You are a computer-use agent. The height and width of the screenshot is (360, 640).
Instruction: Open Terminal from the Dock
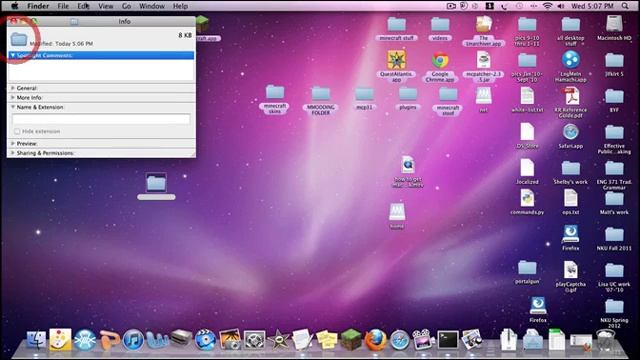tap(448, 340)
